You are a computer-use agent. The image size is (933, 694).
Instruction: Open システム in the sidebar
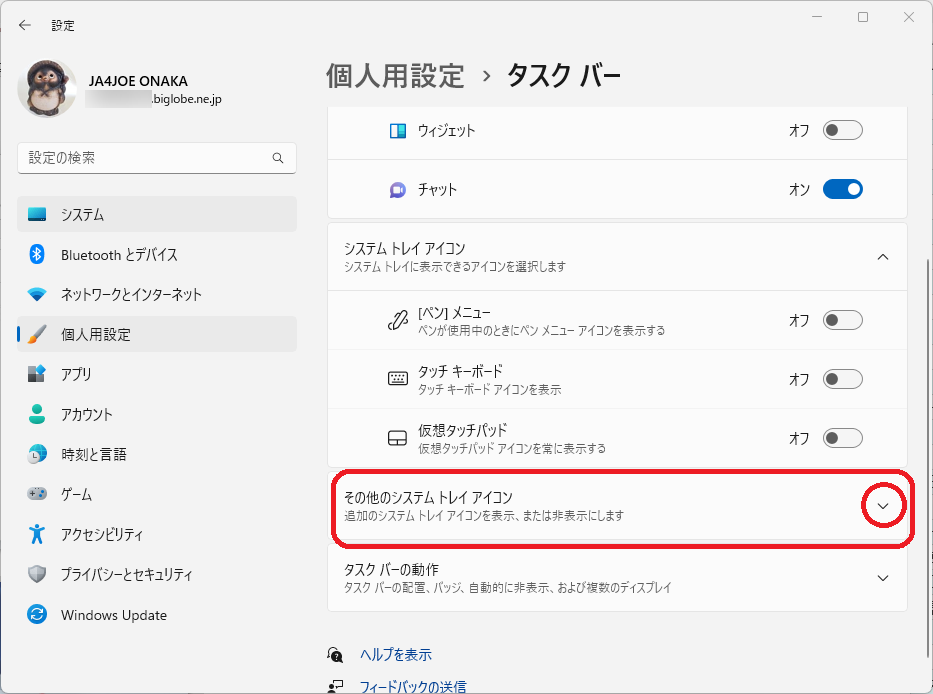[x=157, y=214]
